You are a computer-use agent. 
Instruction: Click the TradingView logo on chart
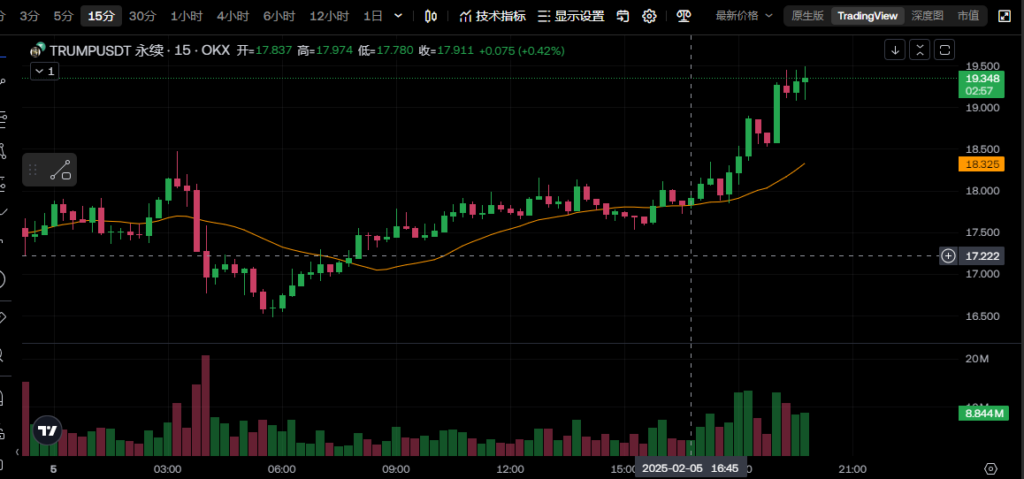(x=46, y=431)
